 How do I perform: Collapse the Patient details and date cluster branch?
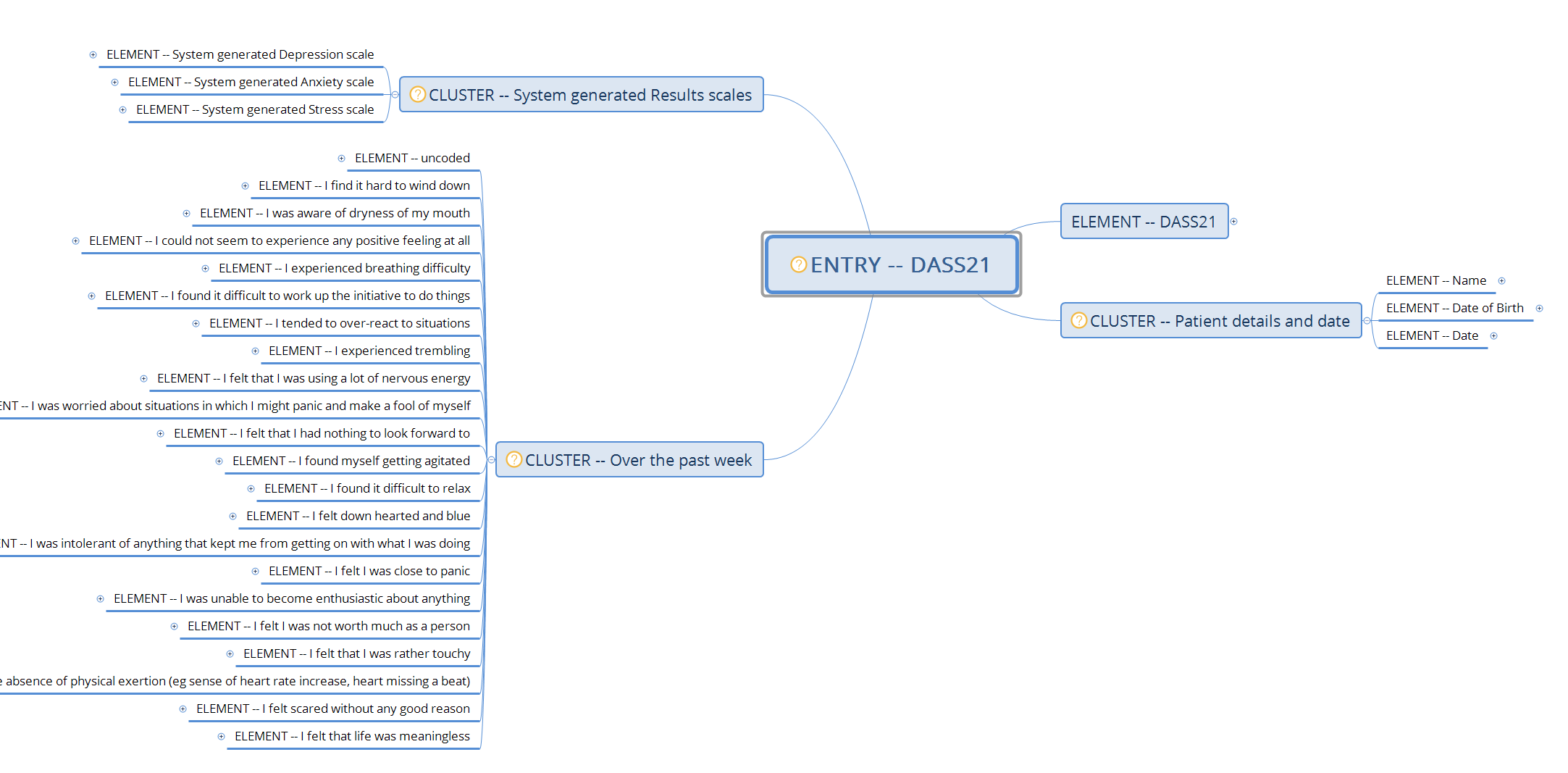(x=1367, y=320)
